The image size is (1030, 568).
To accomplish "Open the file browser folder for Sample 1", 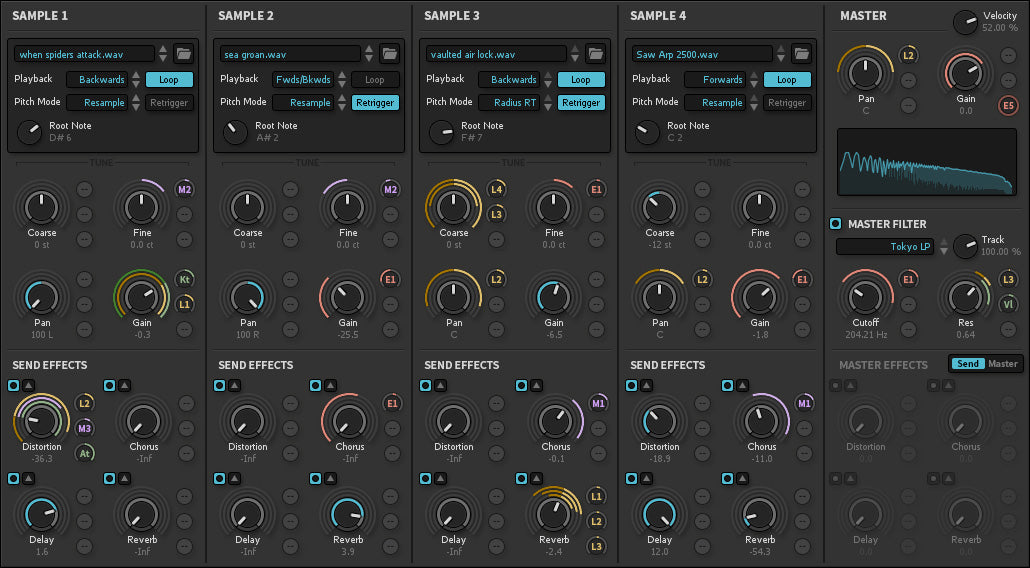I will coord(183,54).
